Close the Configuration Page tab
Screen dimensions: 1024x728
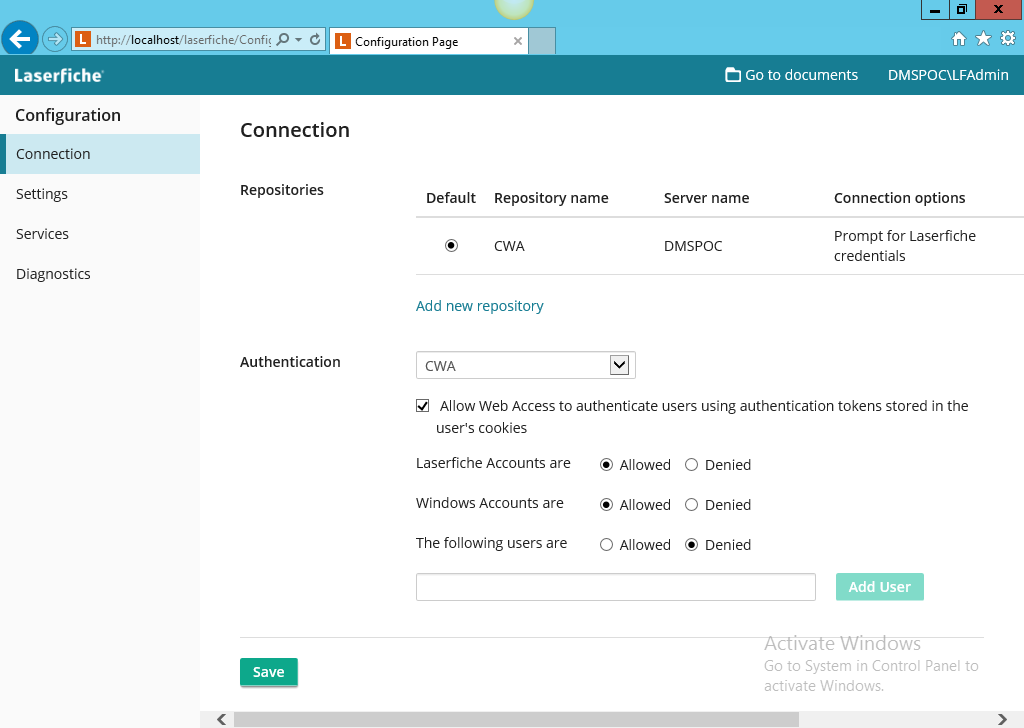517,41
